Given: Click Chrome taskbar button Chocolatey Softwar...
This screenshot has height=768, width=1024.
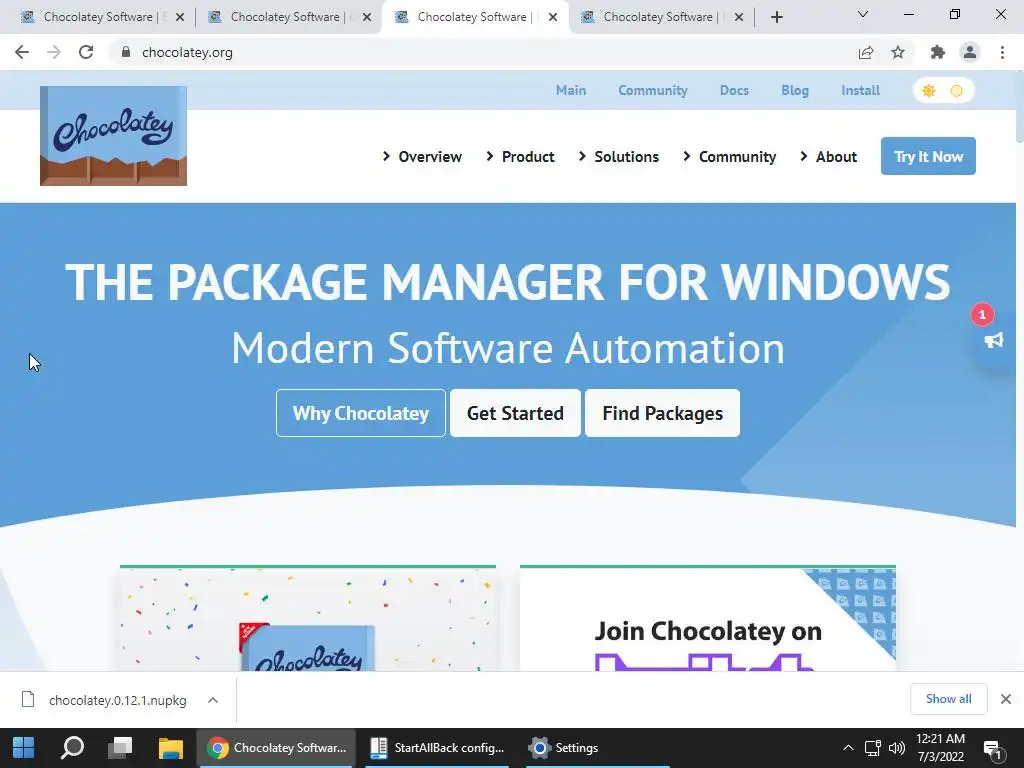Looking at the screenshot, I should click(276, 748).
